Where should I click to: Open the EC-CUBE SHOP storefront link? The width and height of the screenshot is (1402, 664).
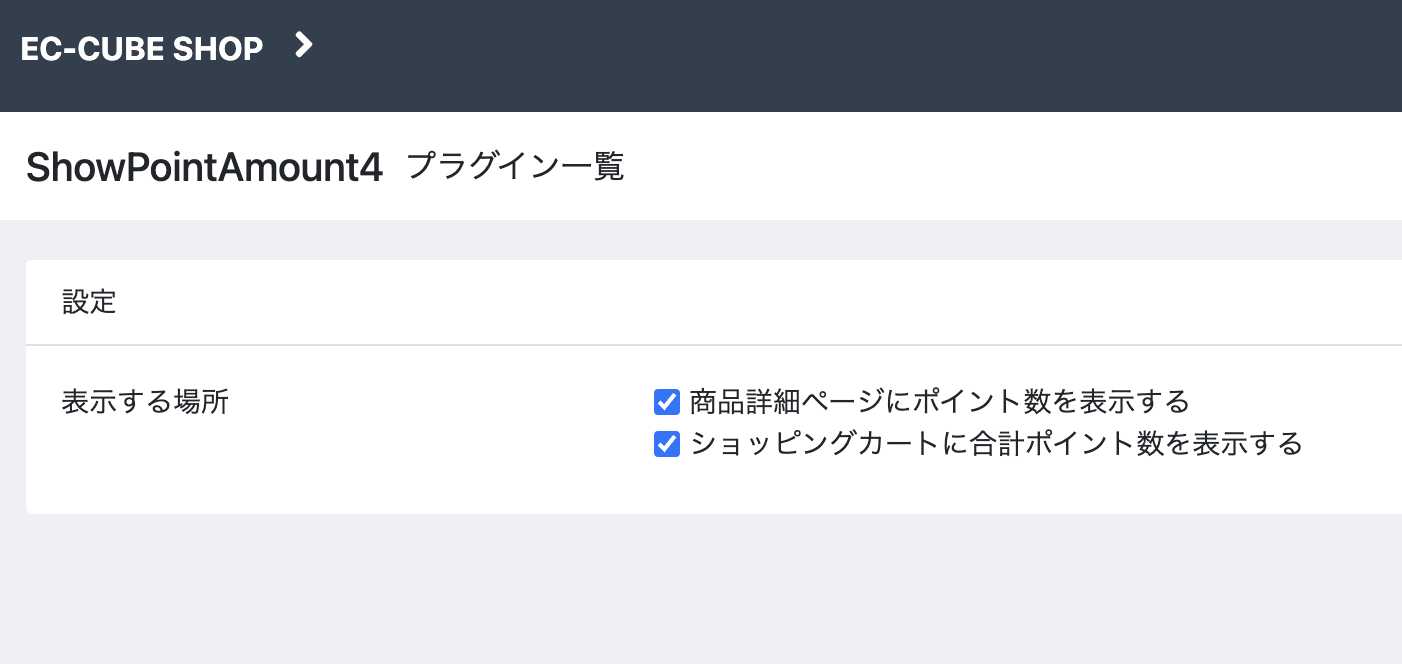coord(141,48)
